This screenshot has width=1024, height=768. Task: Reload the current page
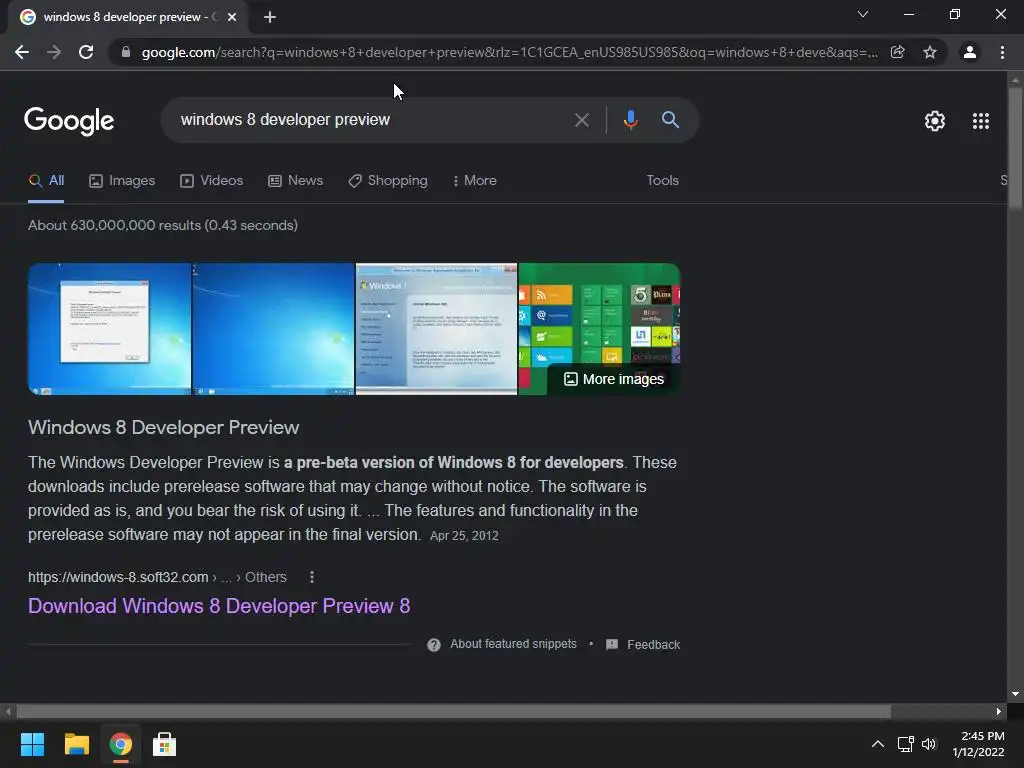coord(86,52)
